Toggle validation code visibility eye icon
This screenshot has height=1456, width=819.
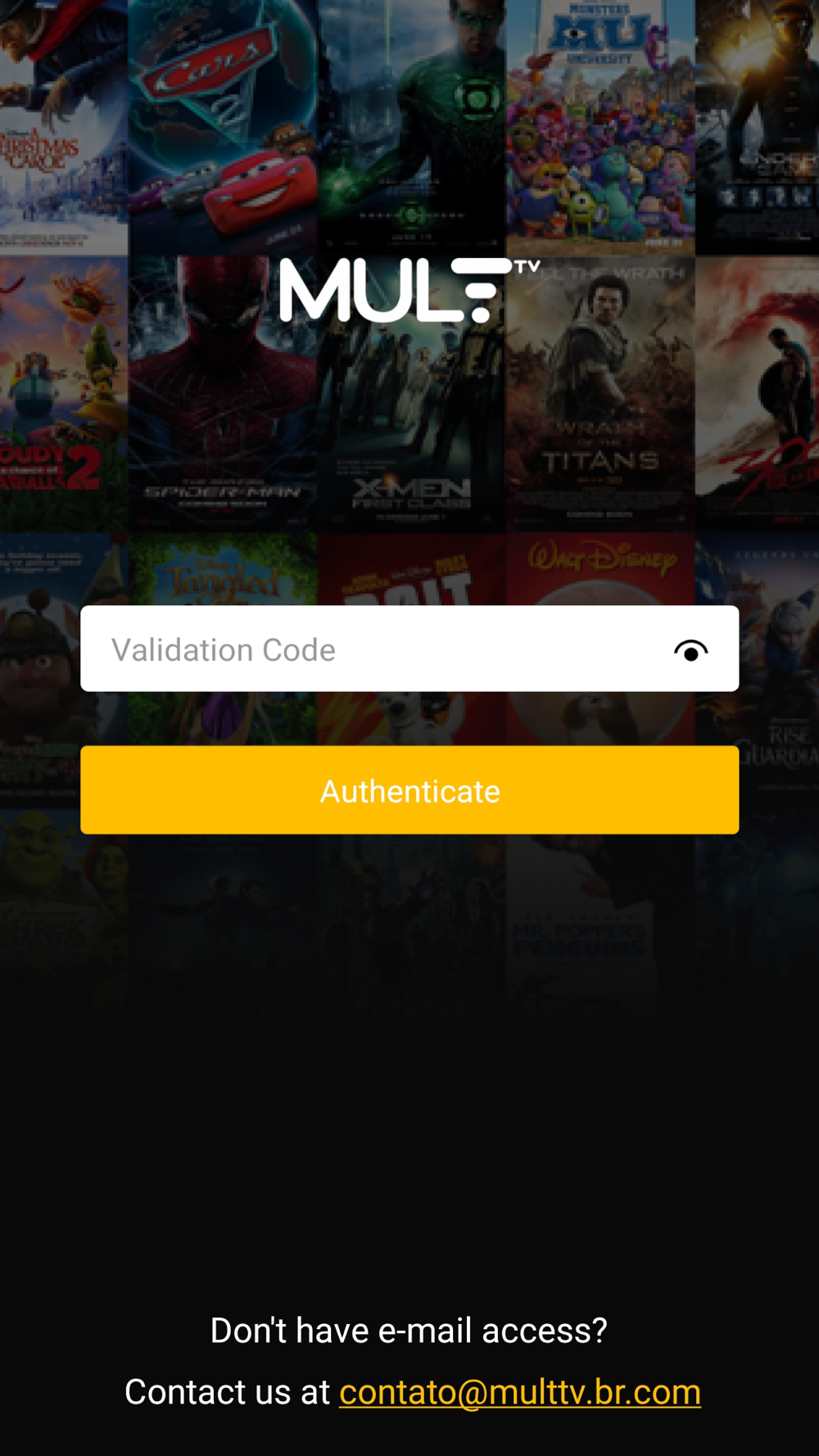[x=690, y=650]
